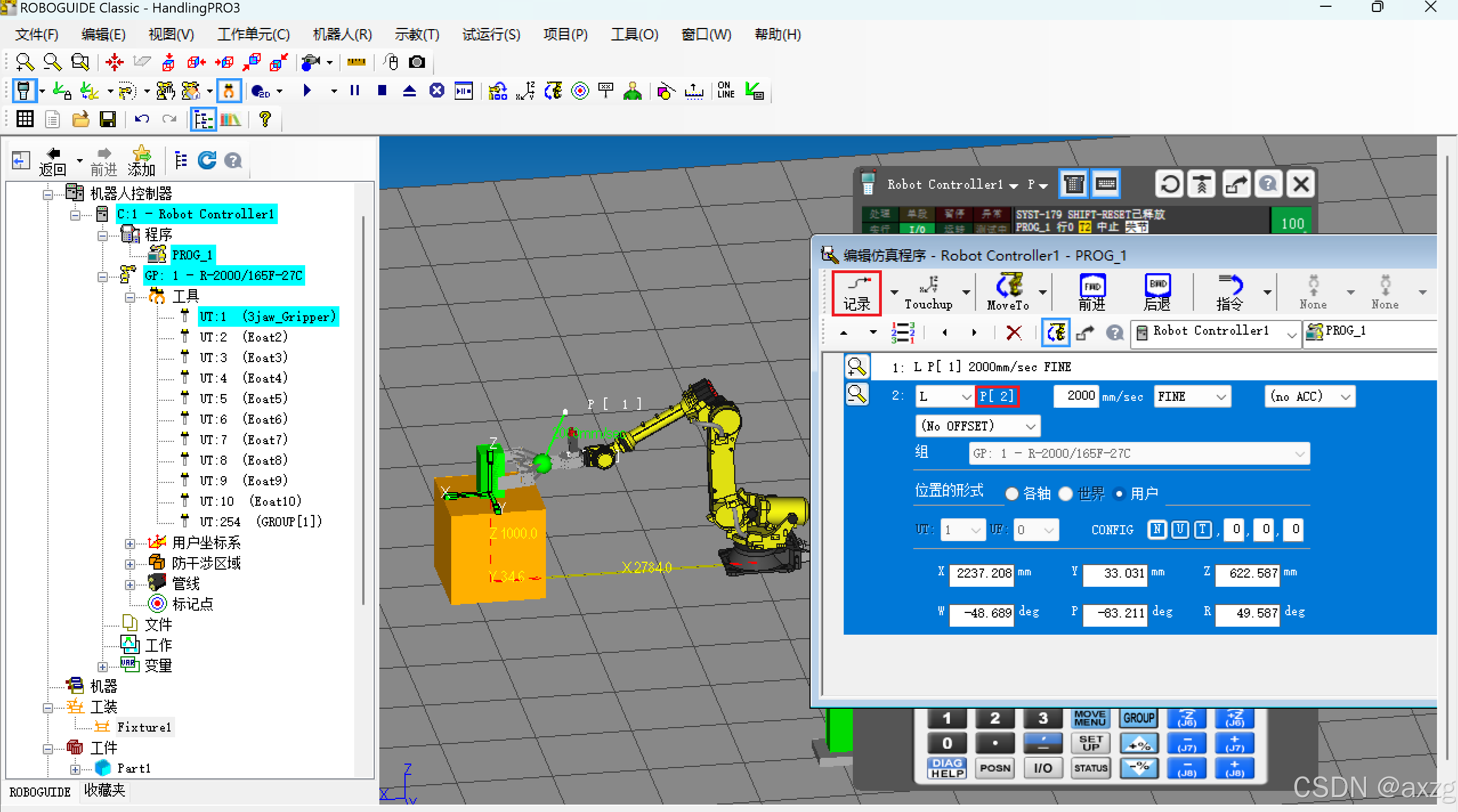The image size is (1458, 812).
Task: Click the 后退 BWD step icon
Action: click(x=1157, y=293)
